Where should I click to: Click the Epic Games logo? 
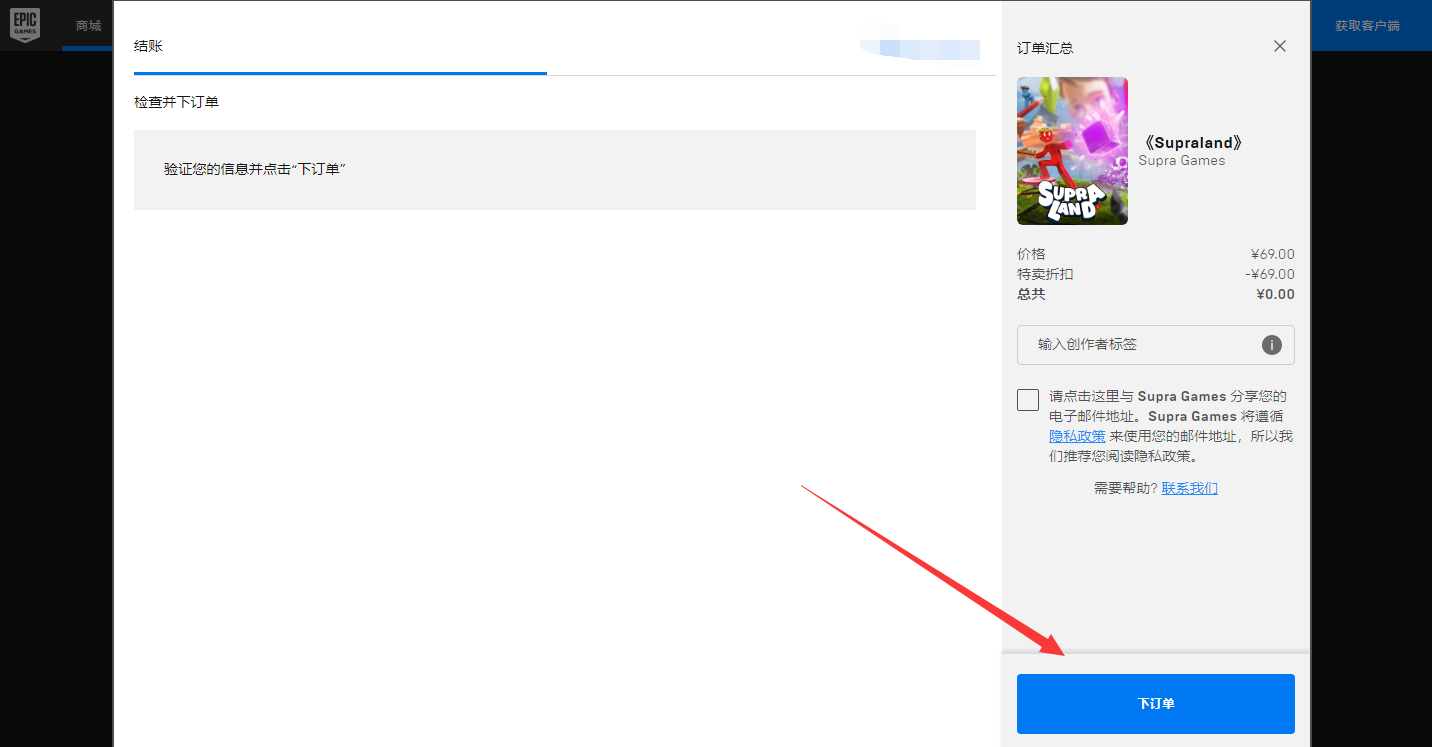pyautogui.click(x=25, y=24)
